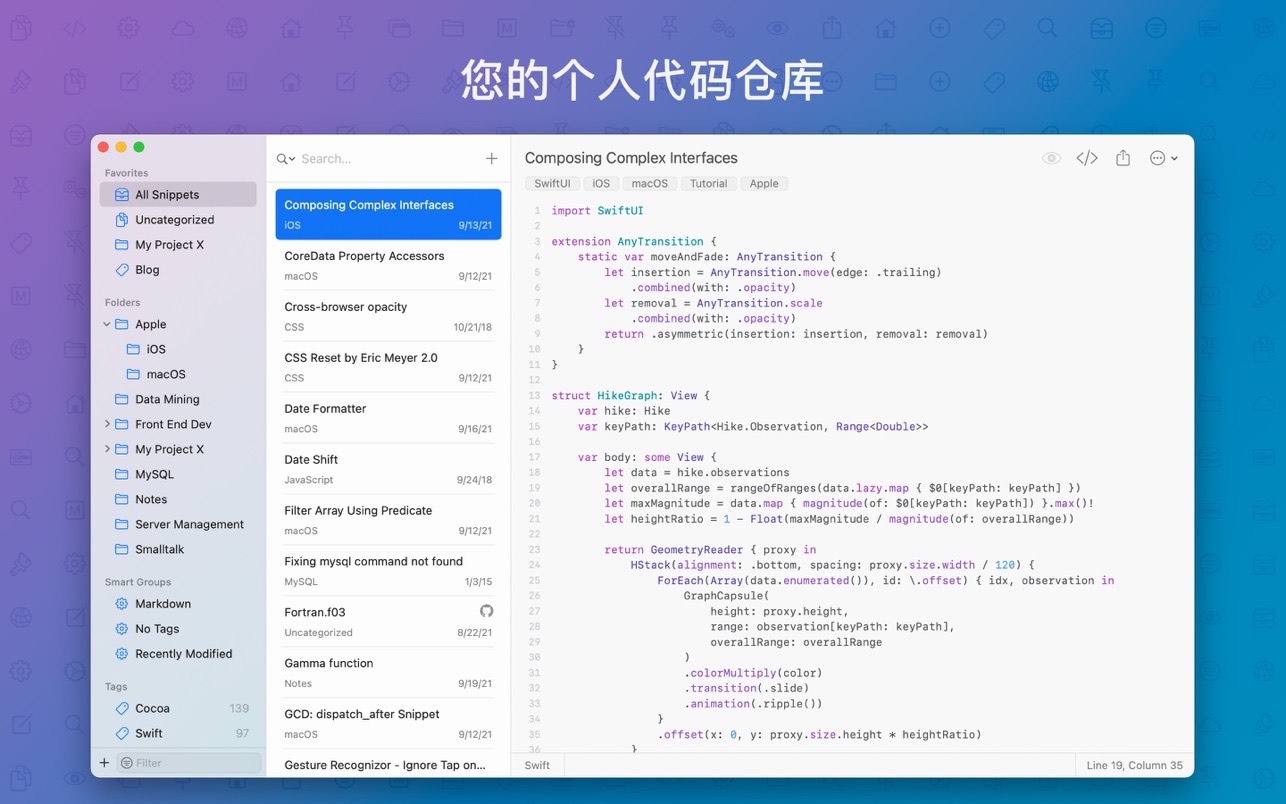
Task: Select the Composing Complex Interfaces snippet in the list
Action: 388,214
